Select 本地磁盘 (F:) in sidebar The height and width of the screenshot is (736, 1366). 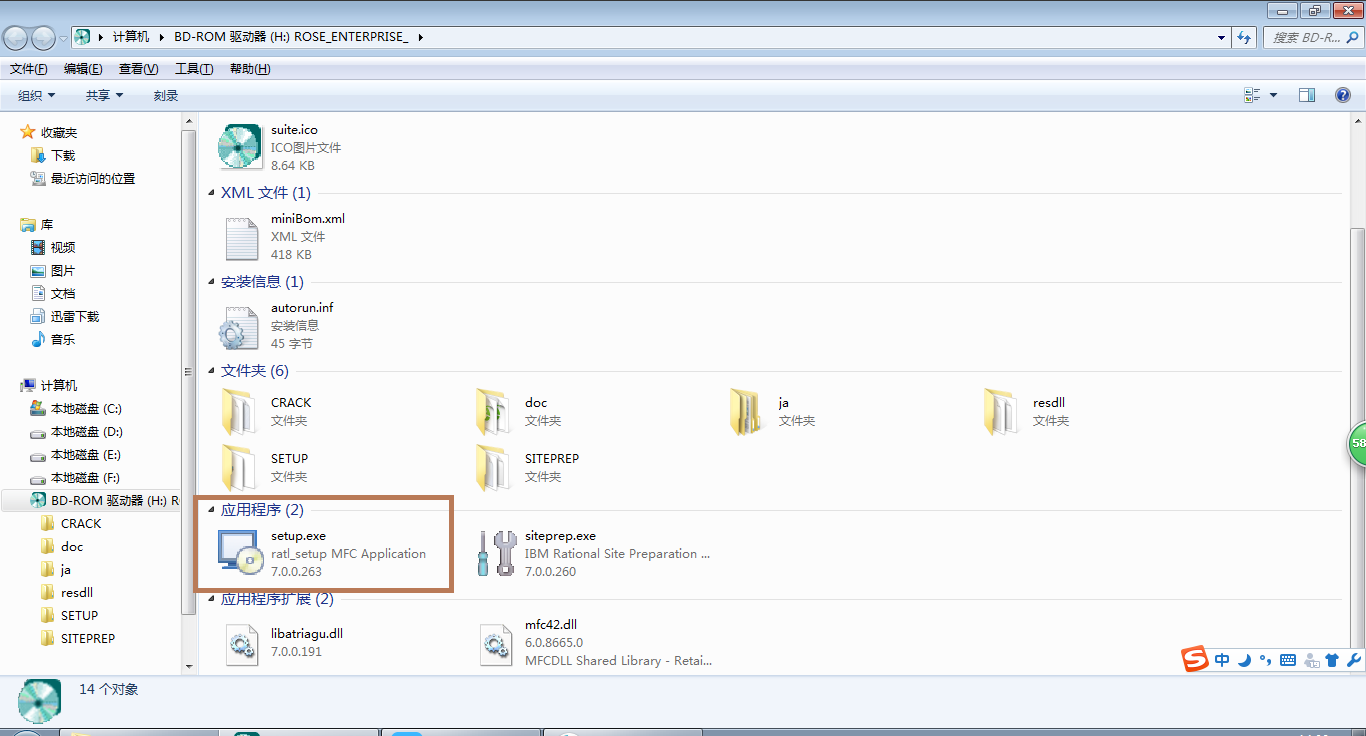pyautogui.click(x=86, y=477)
